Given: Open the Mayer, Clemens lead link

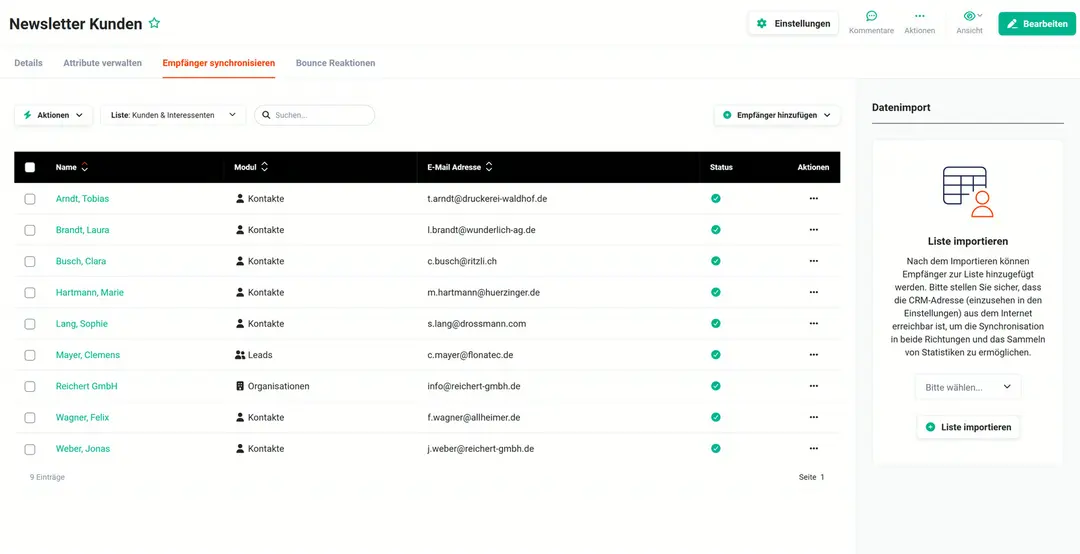Looking at the screenshot, I should click(x=87, y=355).
